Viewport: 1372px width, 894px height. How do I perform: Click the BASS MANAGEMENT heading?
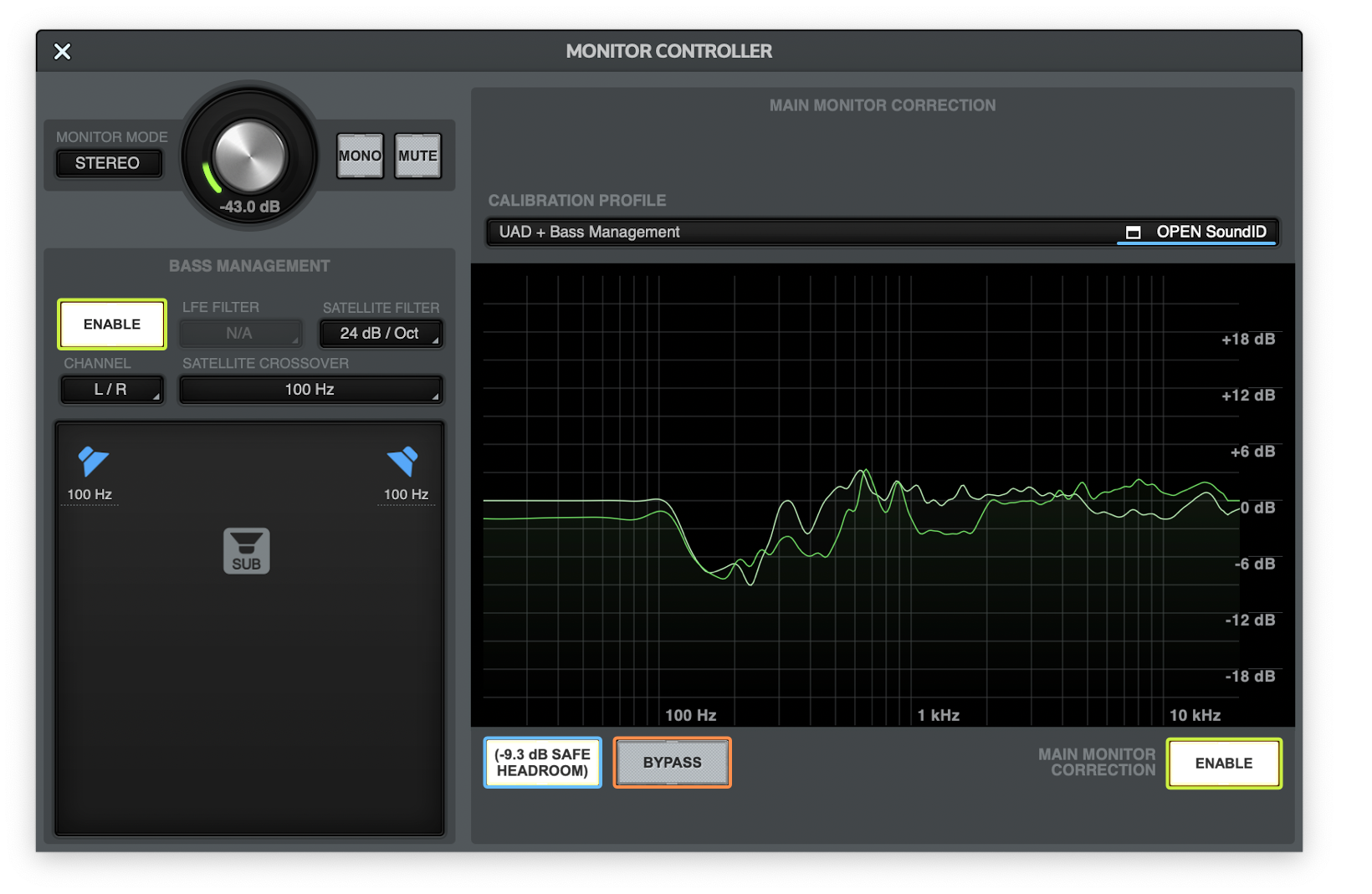coord(249,266)
